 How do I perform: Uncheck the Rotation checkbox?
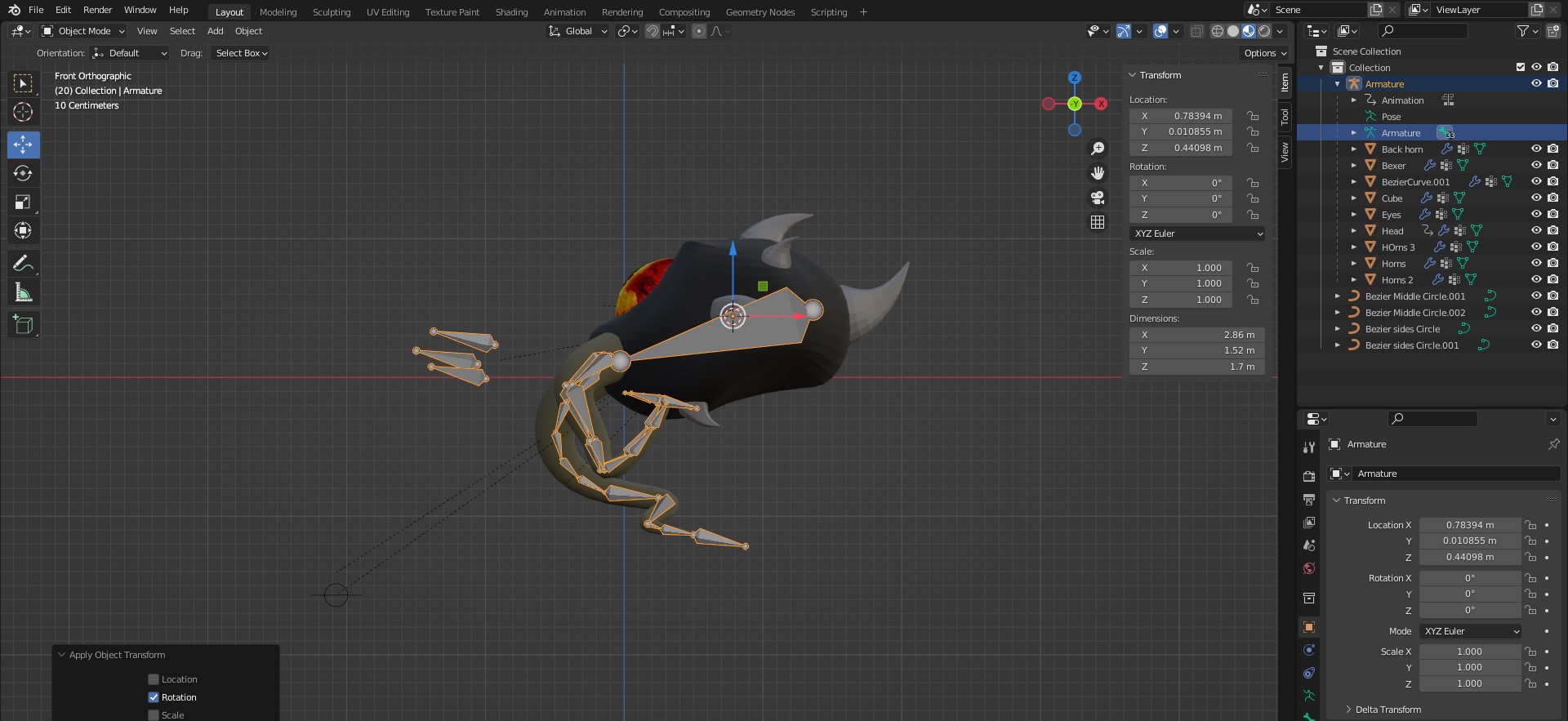coord(153,697)
